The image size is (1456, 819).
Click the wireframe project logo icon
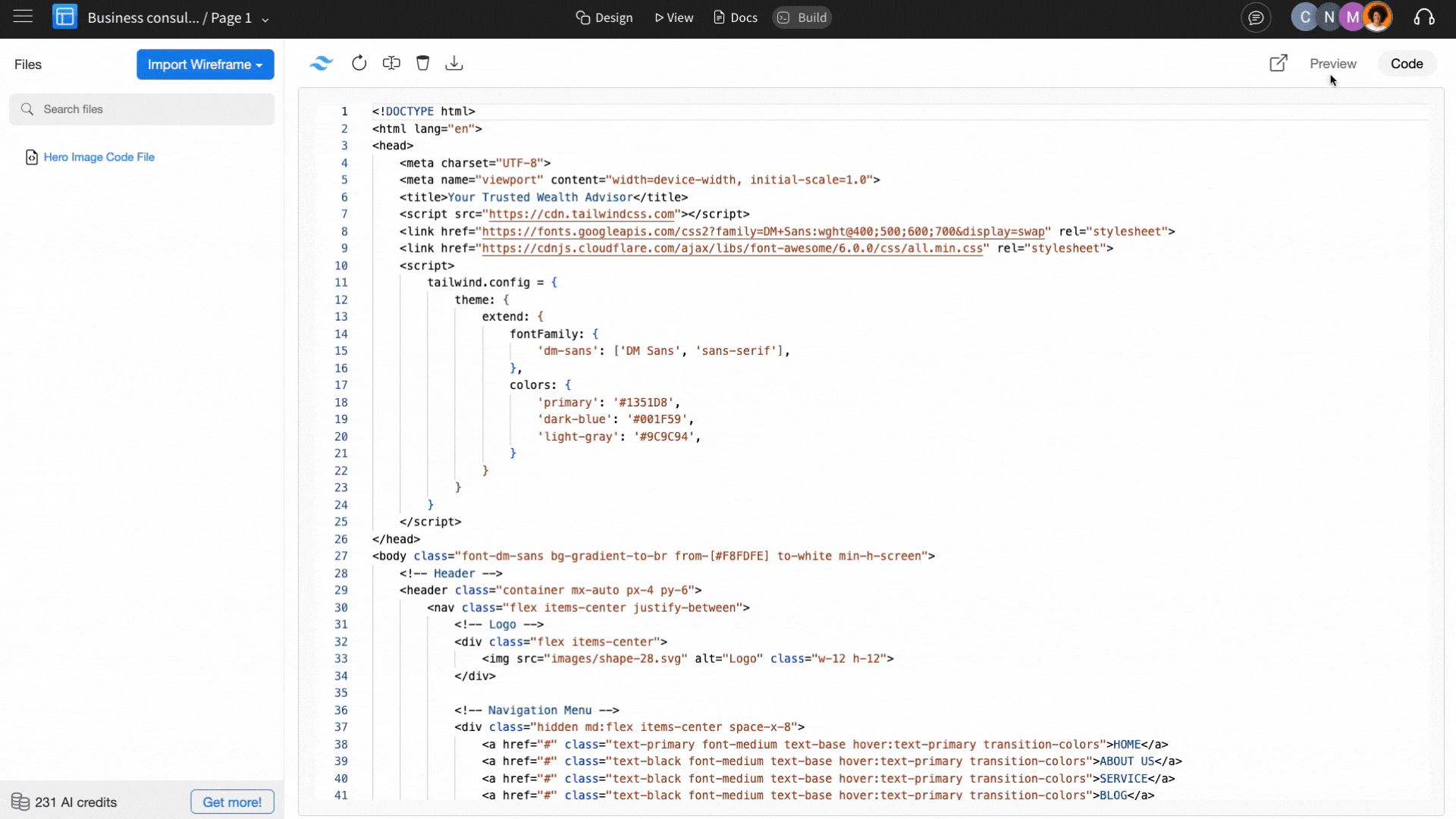[64, 17]
